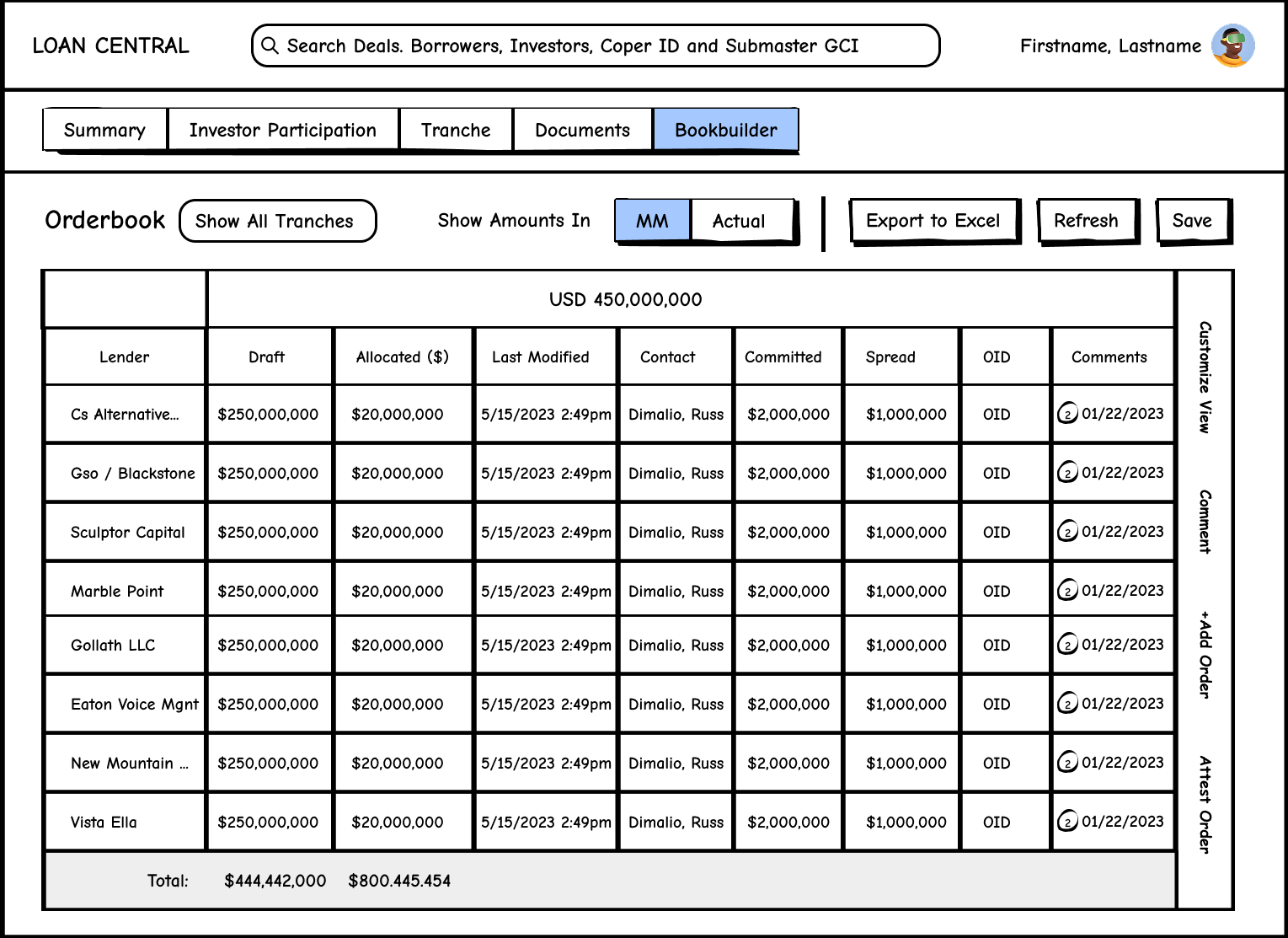Screen dimensions: 1288x938
Task: Open comment icon in Gso / Blackstone row
Action: pos(1067,473)
